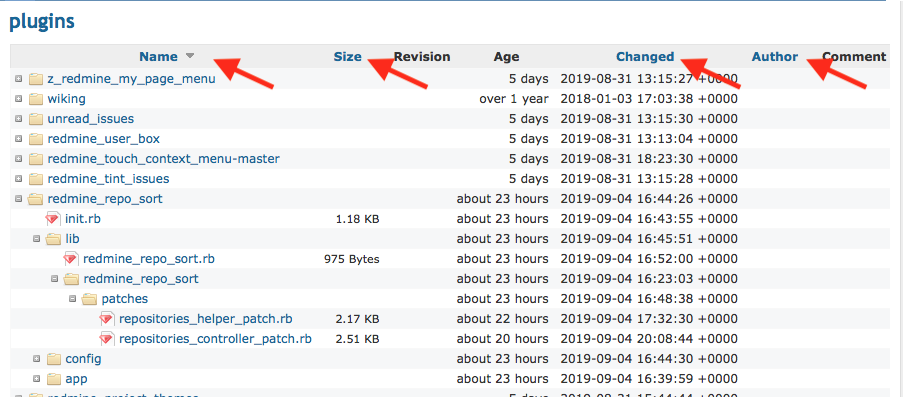Open the patches directory link
The width and height of the screenshot is (903, 397).
pyautogui.click(x=124, y=298)
